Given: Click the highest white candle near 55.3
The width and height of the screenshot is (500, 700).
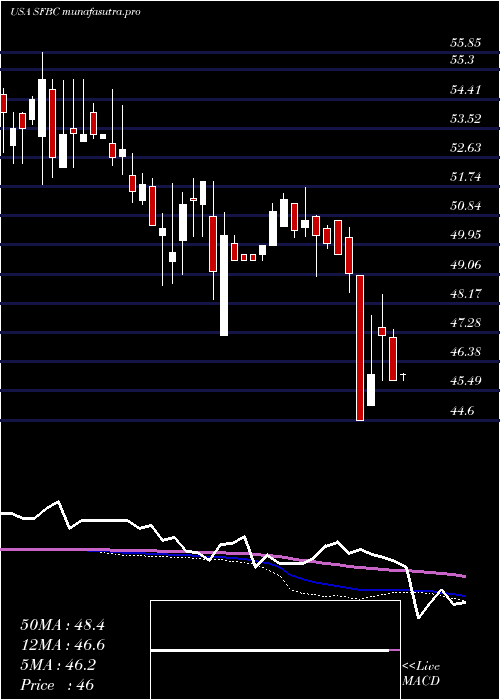Looking at the screenshot, I should coord(42,108).
